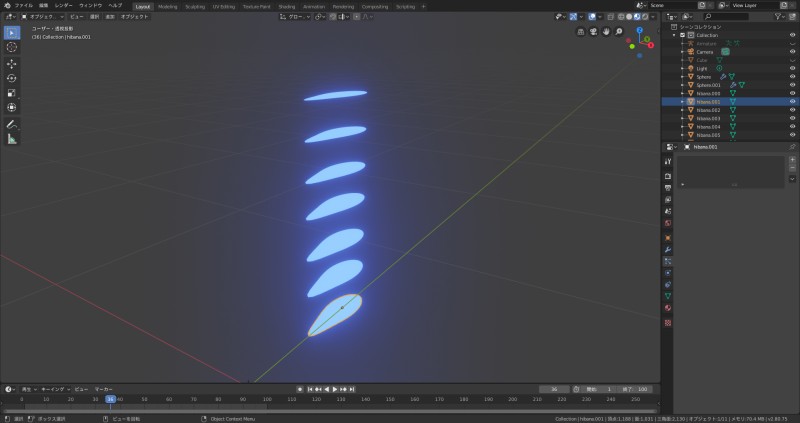Viewport: 800px width, 423px height.
Task: Select the Move tool
Action: (x=12, y=64)
